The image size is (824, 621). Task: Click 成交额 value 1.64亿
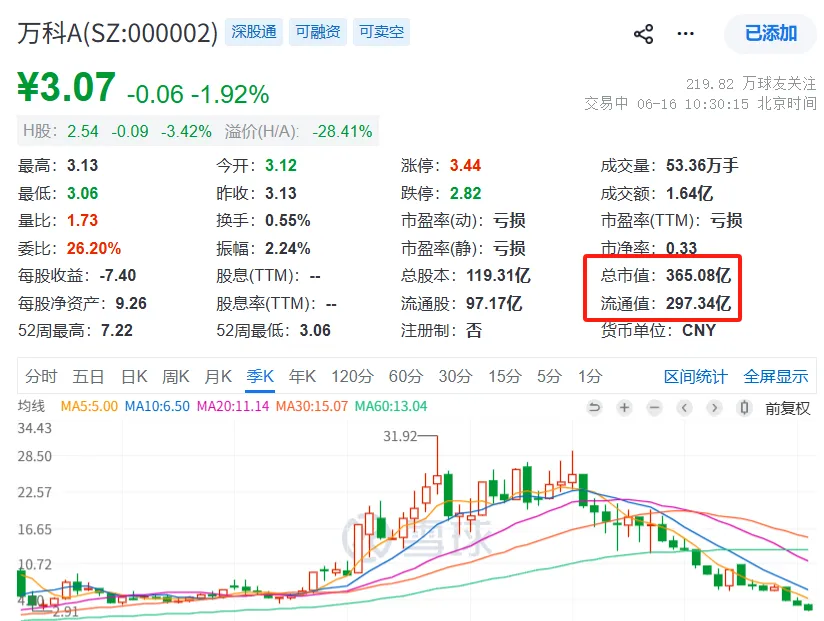pyautogui.click(x=689, y=193)
